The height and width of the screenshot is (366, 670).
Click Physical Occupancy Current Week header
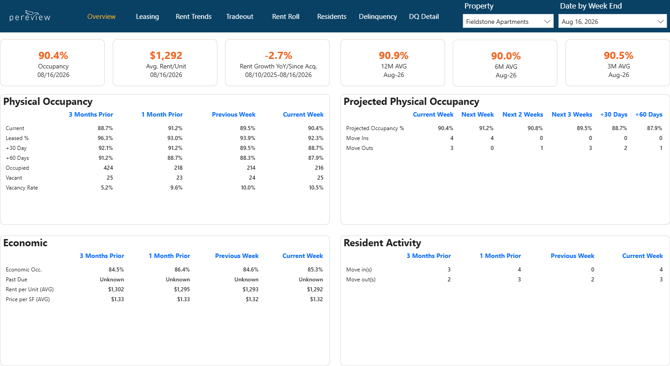click(303, 114)
